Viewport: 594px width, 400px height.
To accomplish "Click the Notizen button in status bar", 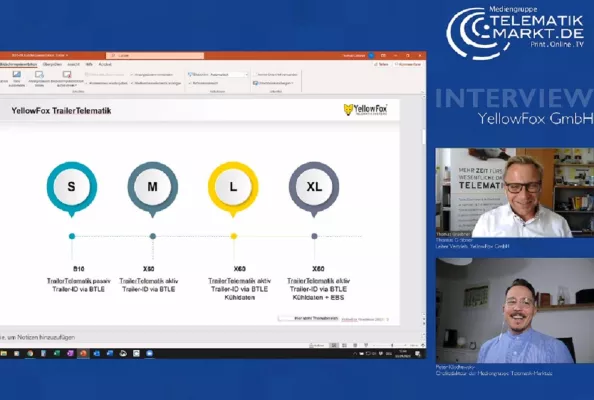I will click(317, 345).
